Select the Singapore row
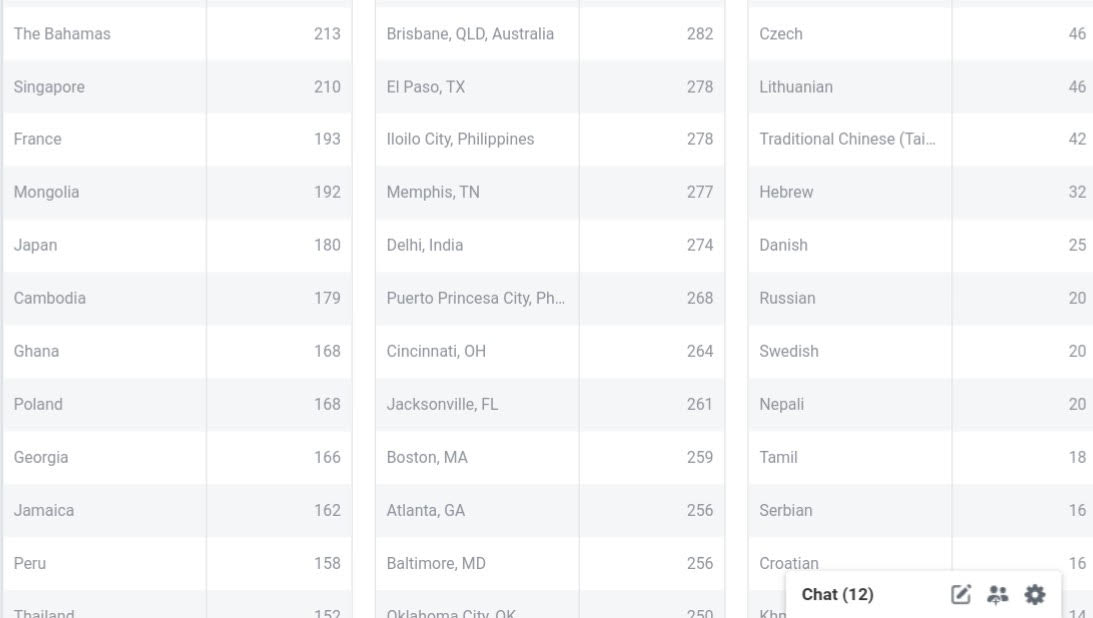1093x618 pixels. (49, 87)
